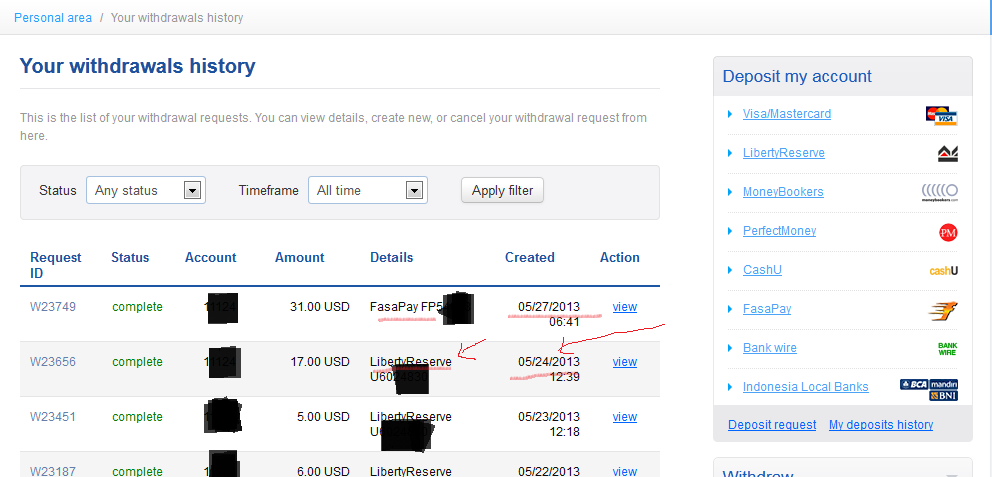Click the 5.00 USD amount cell
The height and width of the screenshot is (477, 992).
point(324,417)
